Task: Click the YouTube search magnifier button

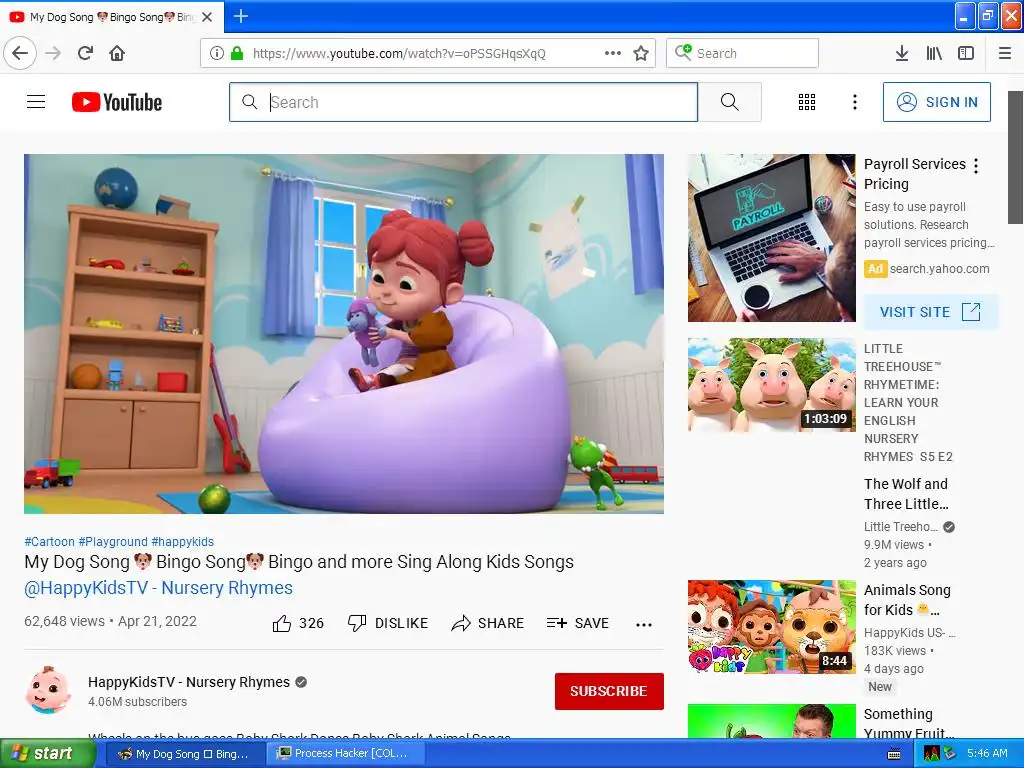Action: pos(729,102)
